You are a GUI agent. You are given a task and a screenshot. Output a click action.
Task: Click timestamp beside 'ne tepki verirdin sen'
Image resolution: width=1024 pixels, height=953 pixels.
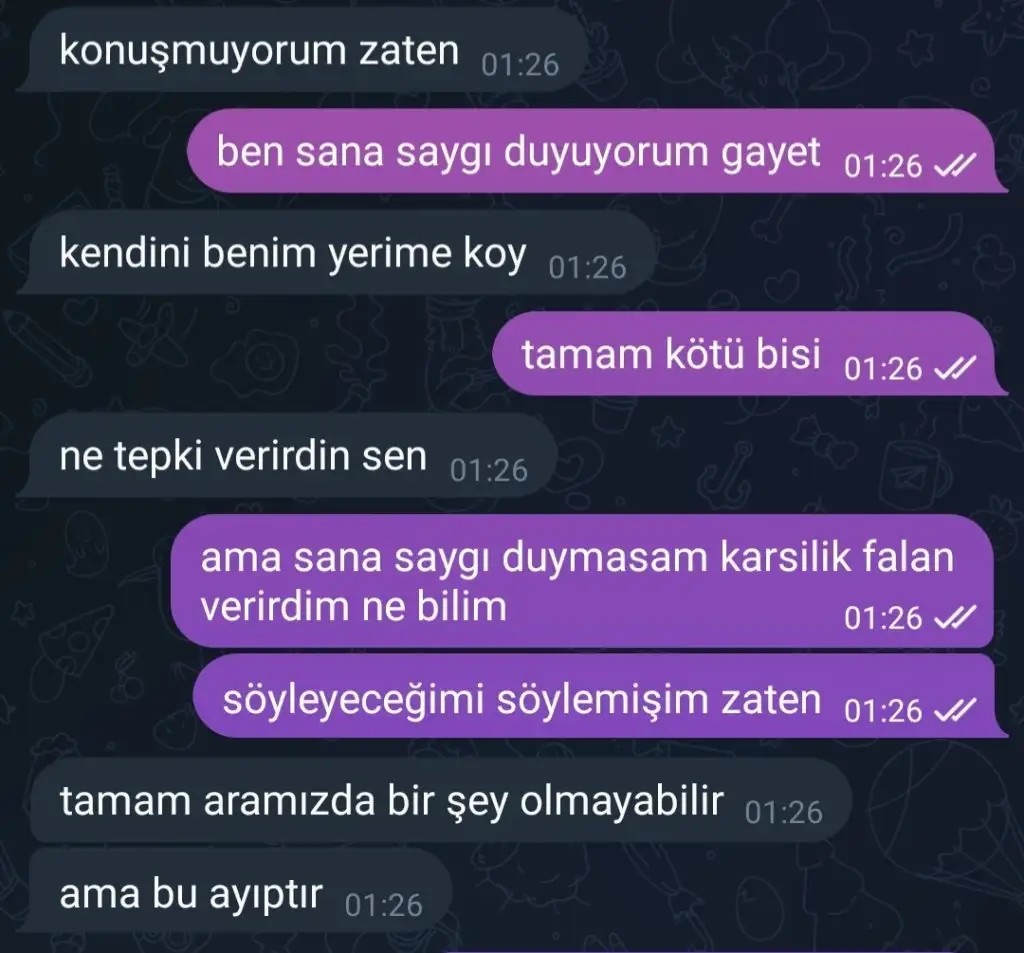click(x=488, y=470)
